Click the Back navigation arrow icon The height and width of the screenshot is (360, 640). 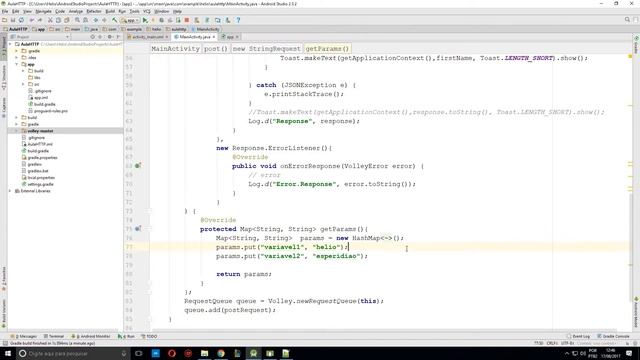click(x=96, y=20)
